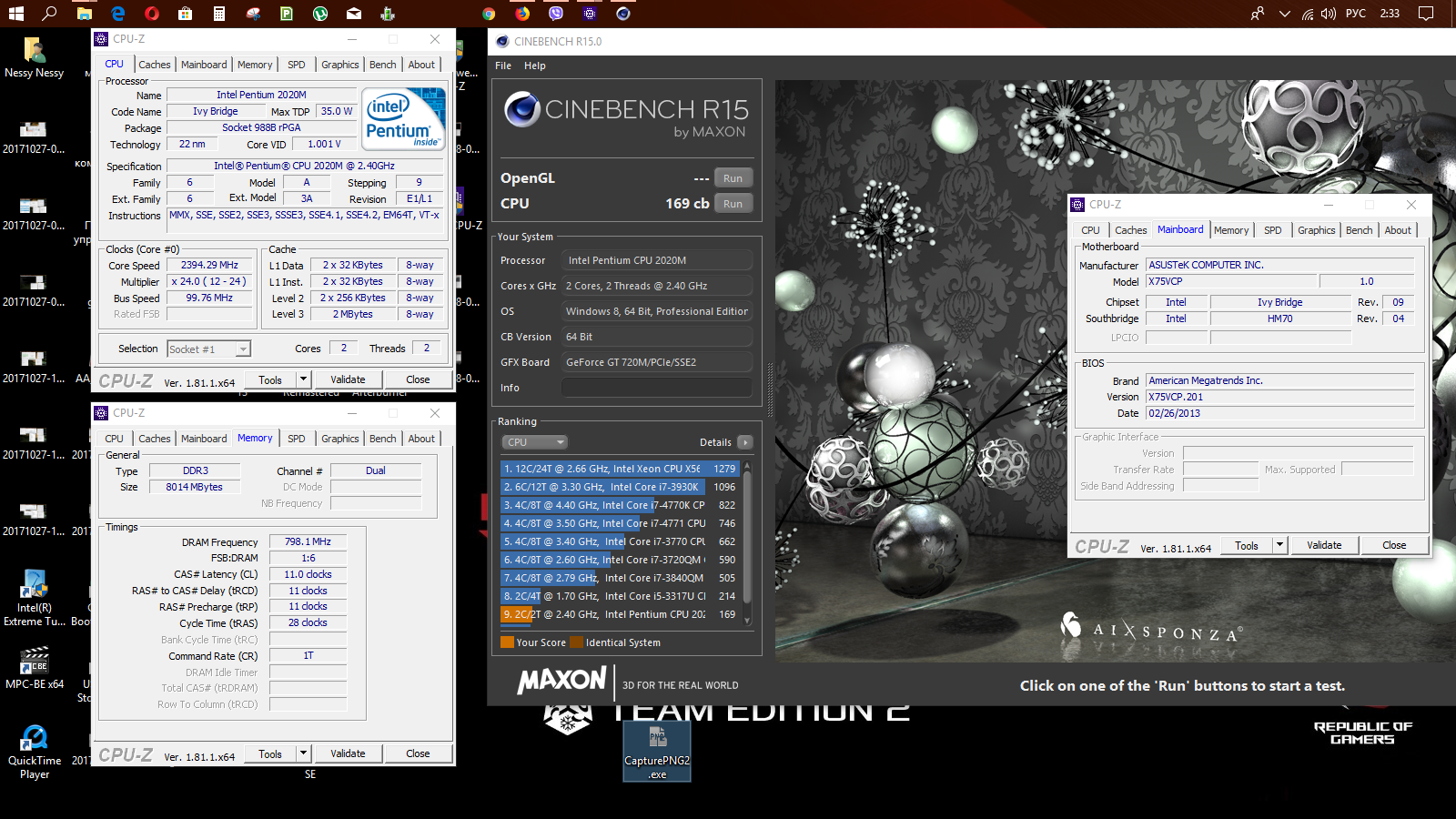
Task: Switch to CPU-Z taskbar icon
Action: pyautogui.click(x=590, y=14)
